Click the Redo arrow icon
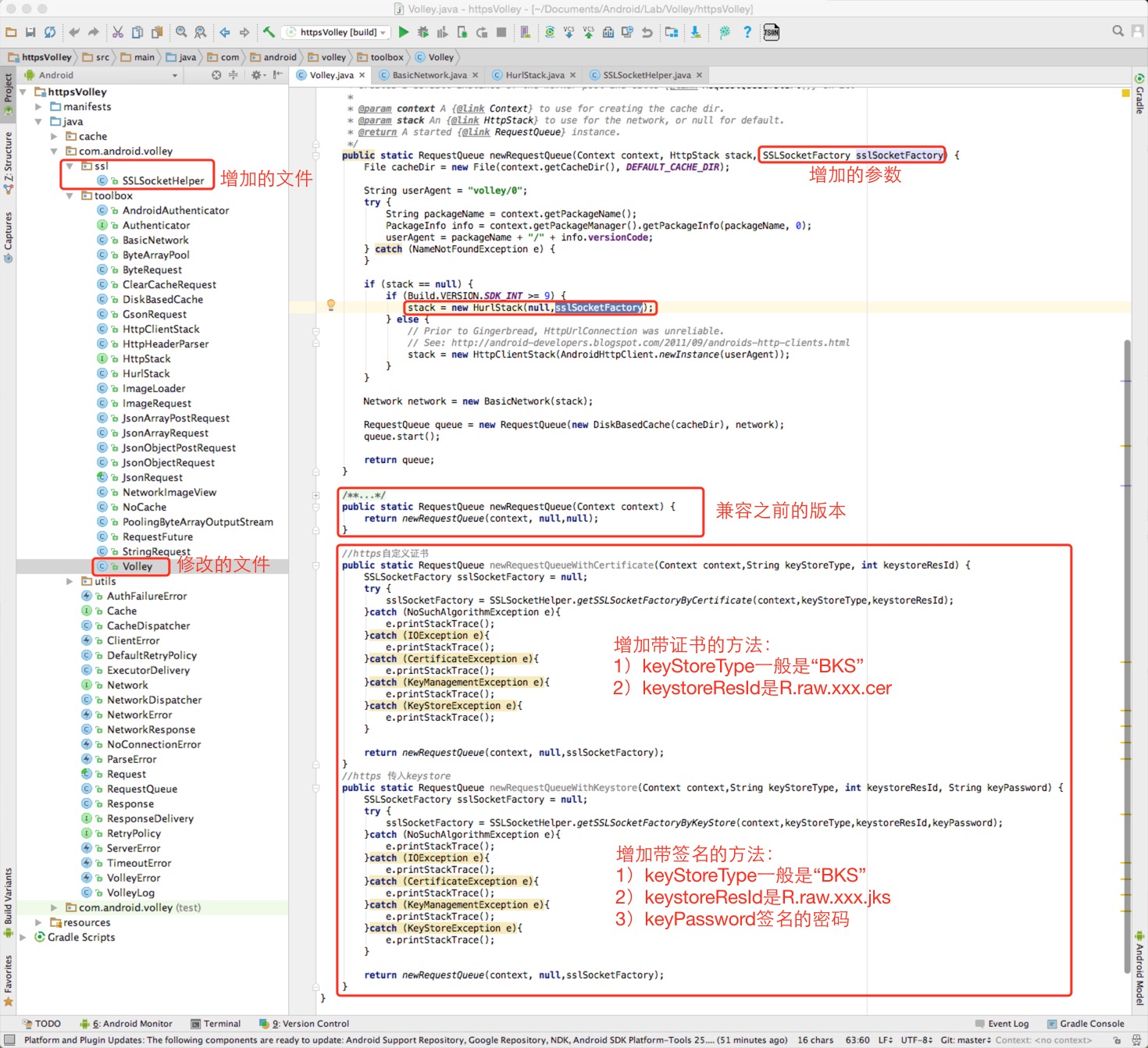Viewport: 1148px width, 1048px height. (94, 32)
